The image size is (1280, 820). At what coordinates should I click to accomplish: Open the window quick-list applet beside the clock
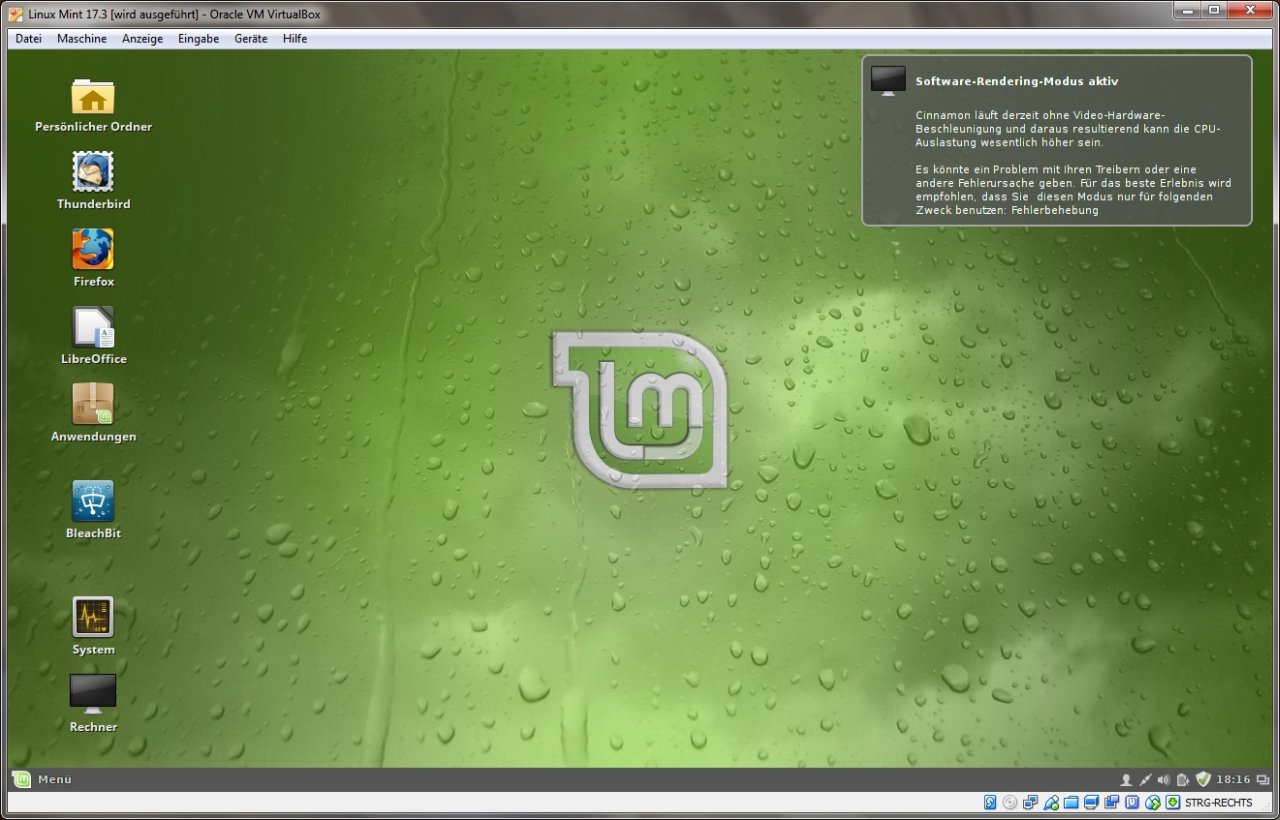click(x=1263, y=779)
